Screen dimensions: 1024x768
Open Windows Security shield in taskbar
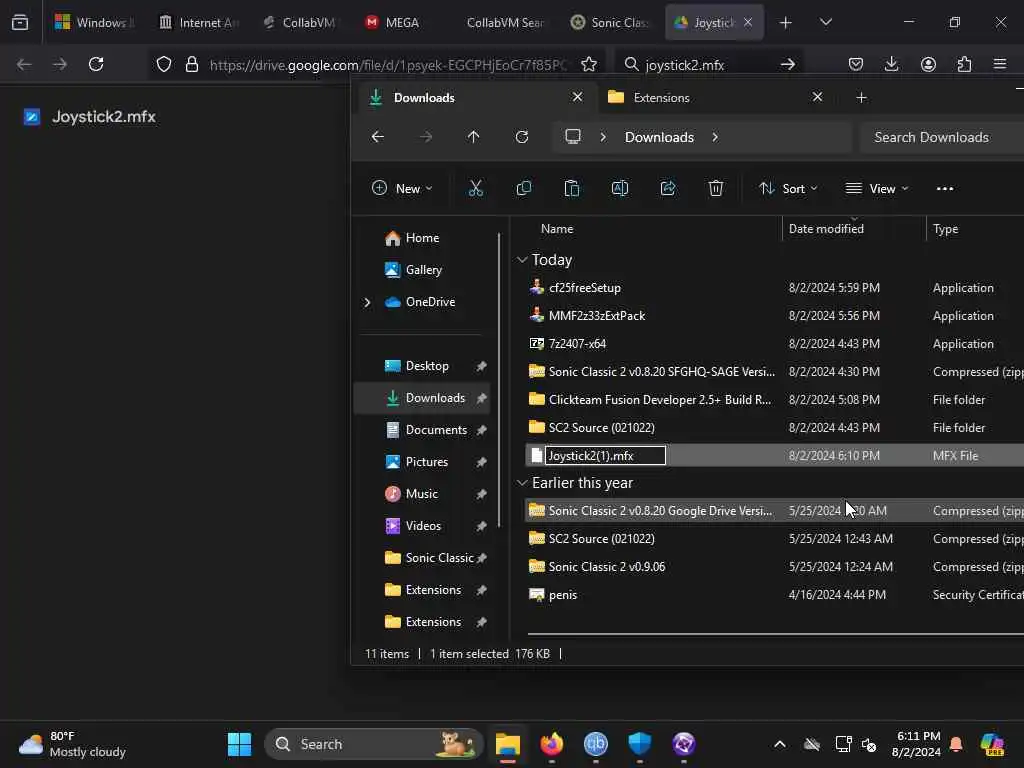[x=639, y=744]
